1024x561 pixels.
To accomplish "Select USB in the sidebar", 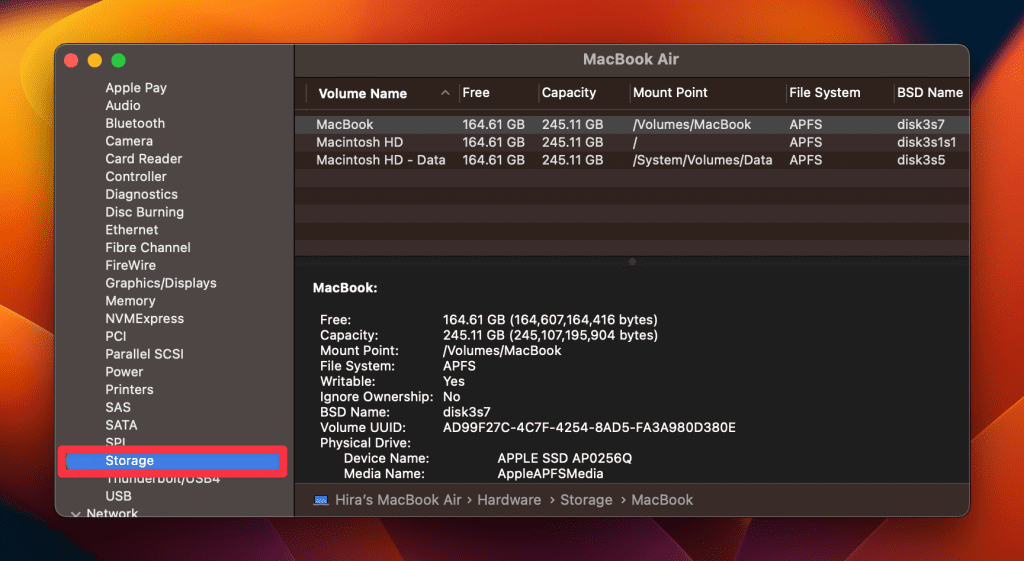I will [x=118, y=496].
